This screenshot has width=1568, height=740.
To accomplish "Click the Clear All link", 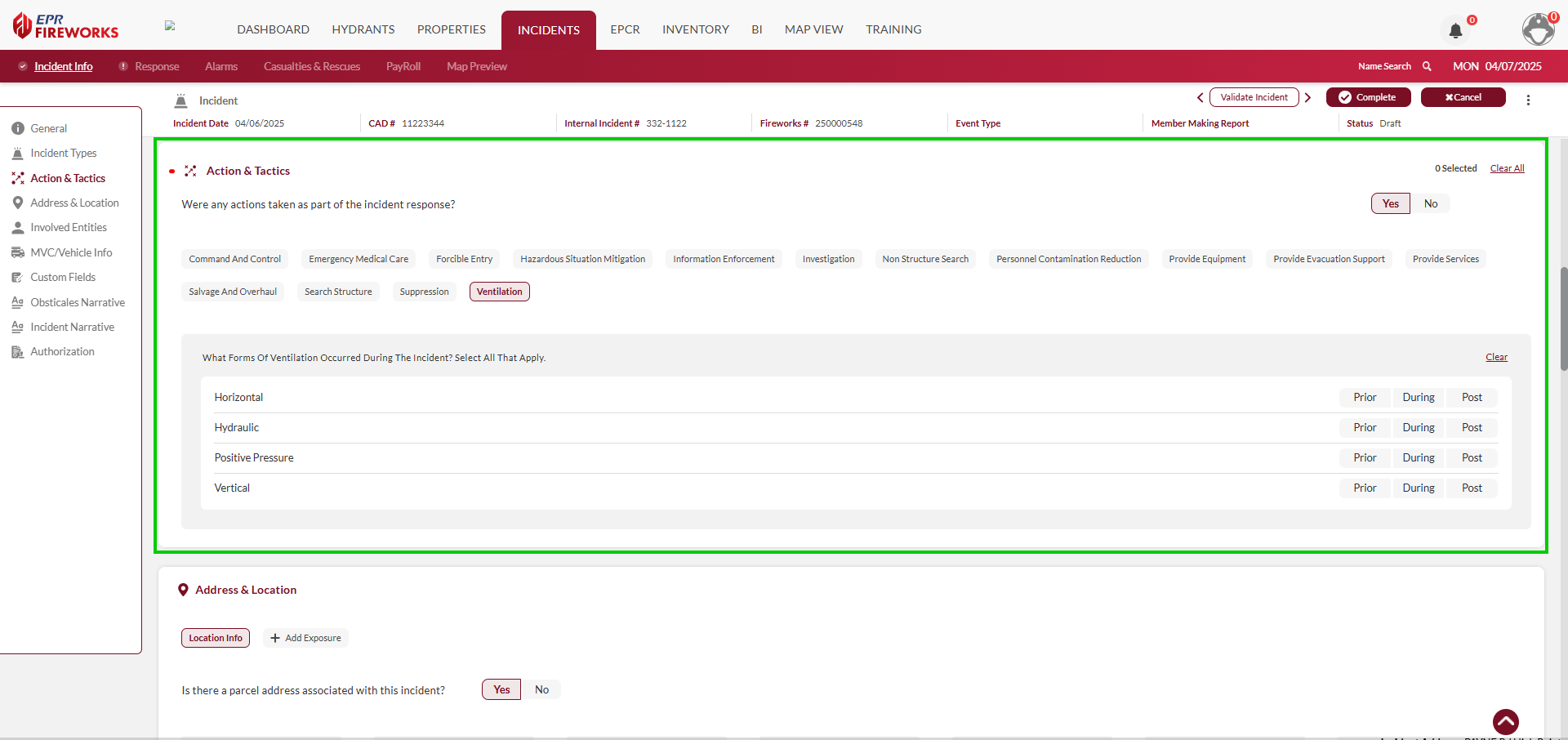I will 1507,168.
